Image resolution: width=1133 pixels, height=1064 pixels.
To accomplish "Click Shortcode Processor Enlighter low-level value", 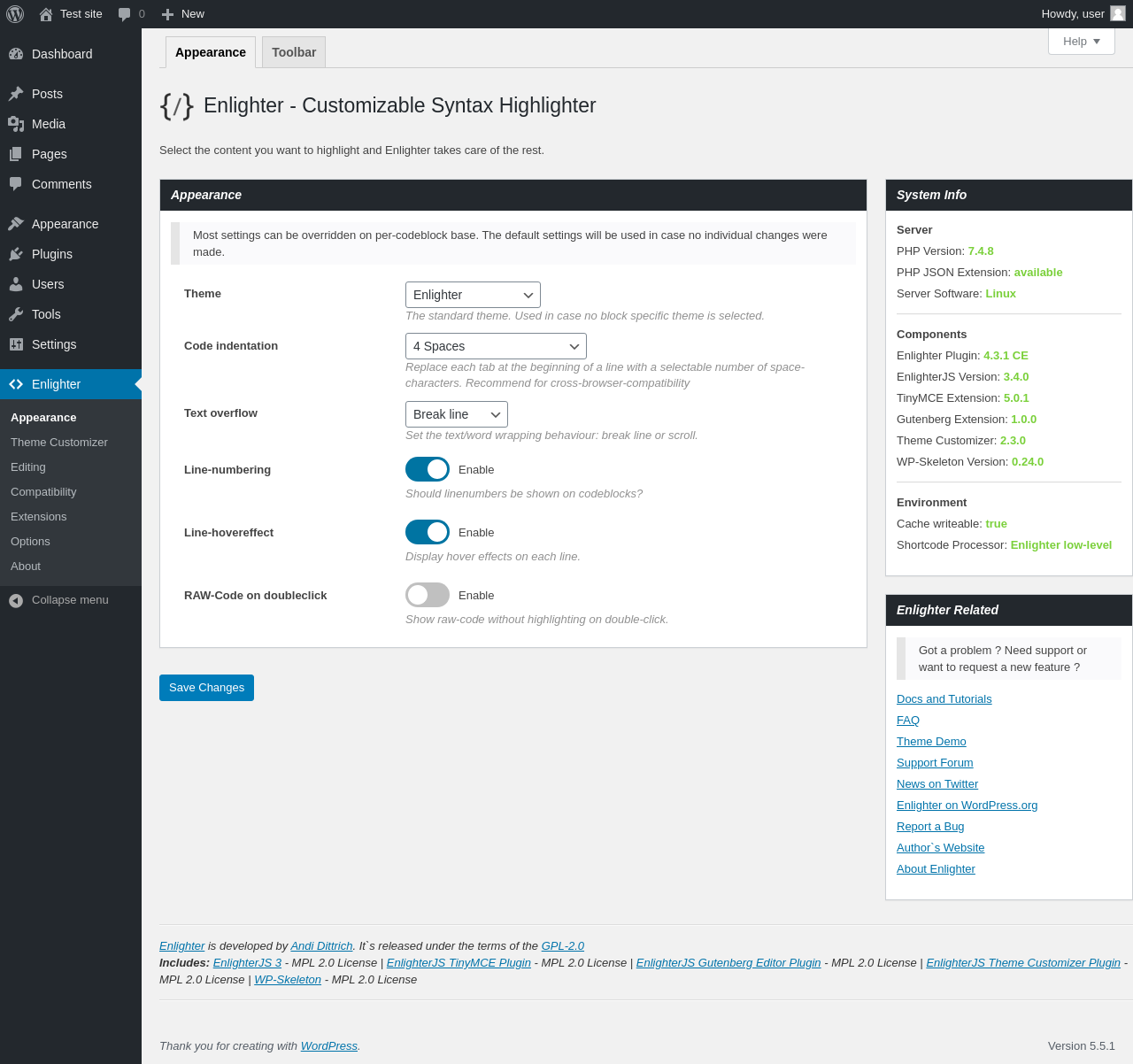I will point(1061,545).
